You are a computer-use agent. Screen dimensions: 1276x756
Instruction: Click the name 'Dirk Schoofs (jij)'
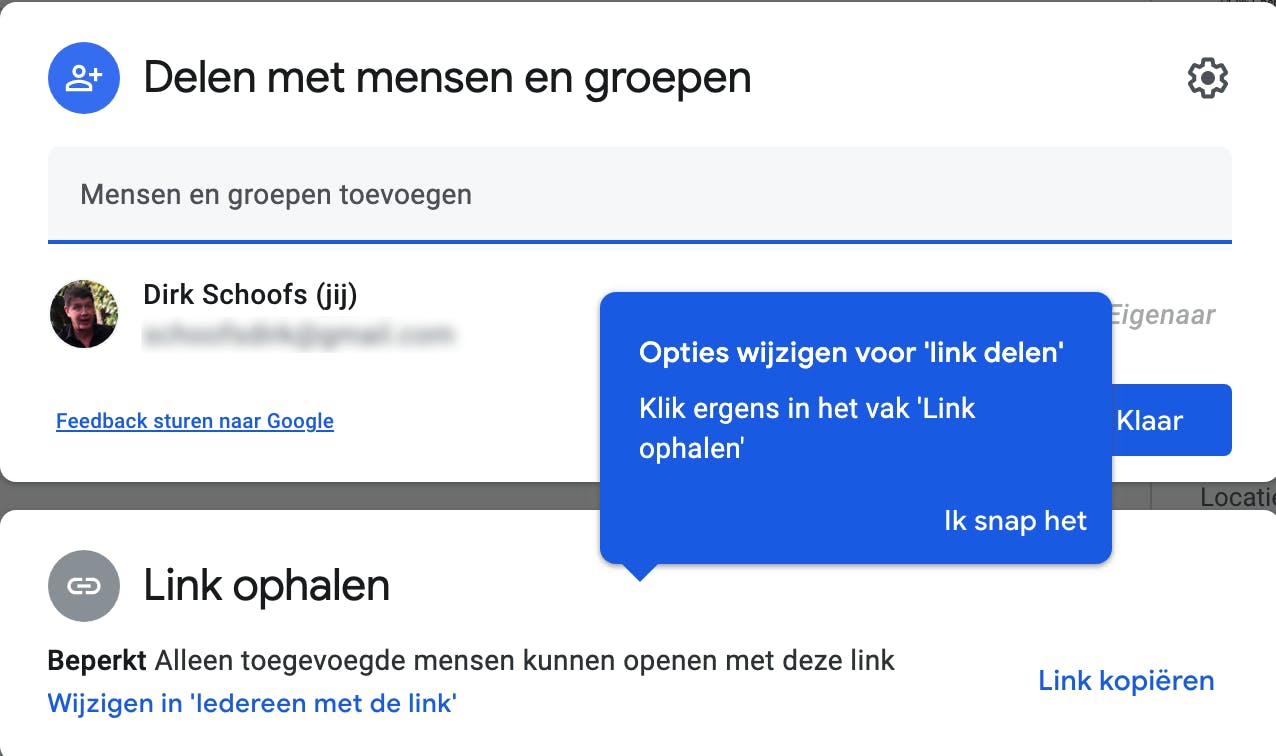250,295
